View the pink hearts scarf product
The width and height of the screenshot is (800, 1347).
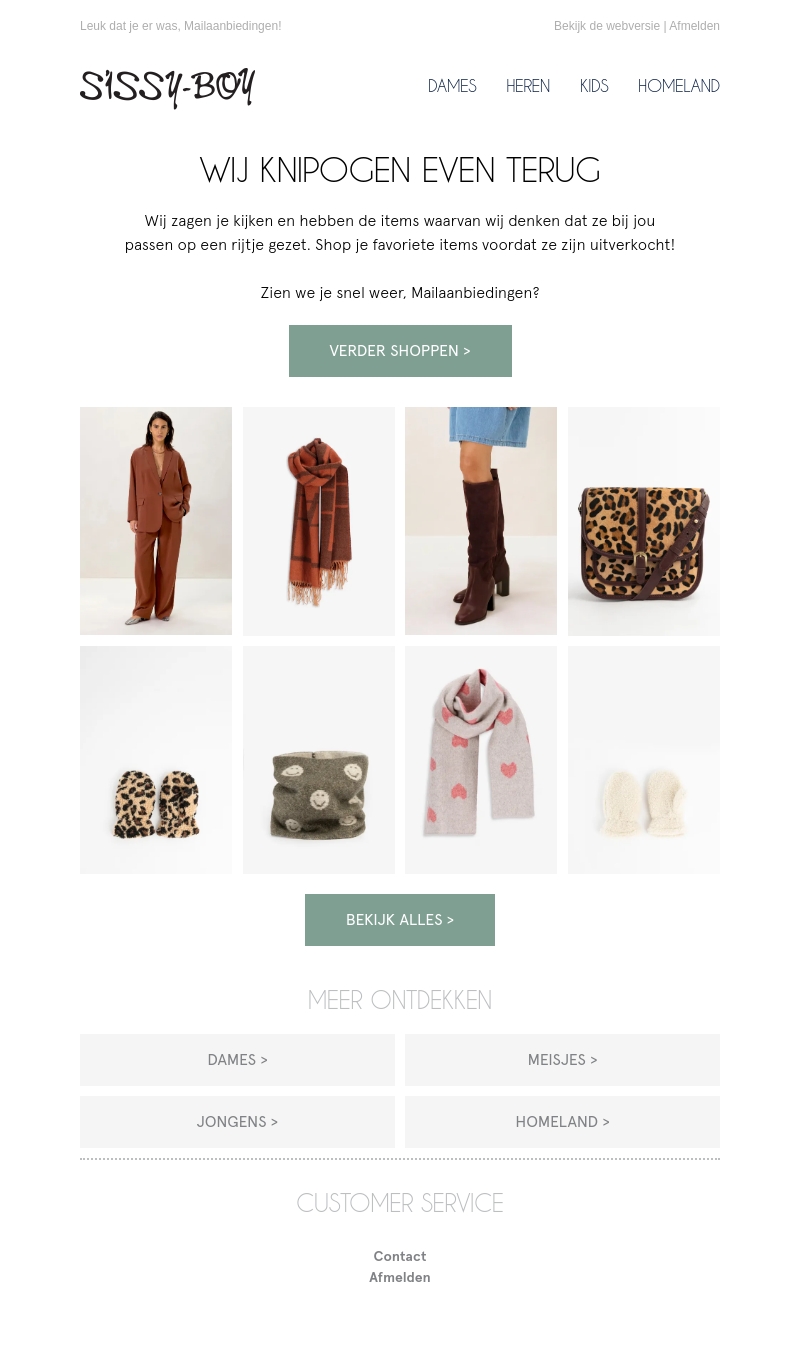tap(481, 760)
